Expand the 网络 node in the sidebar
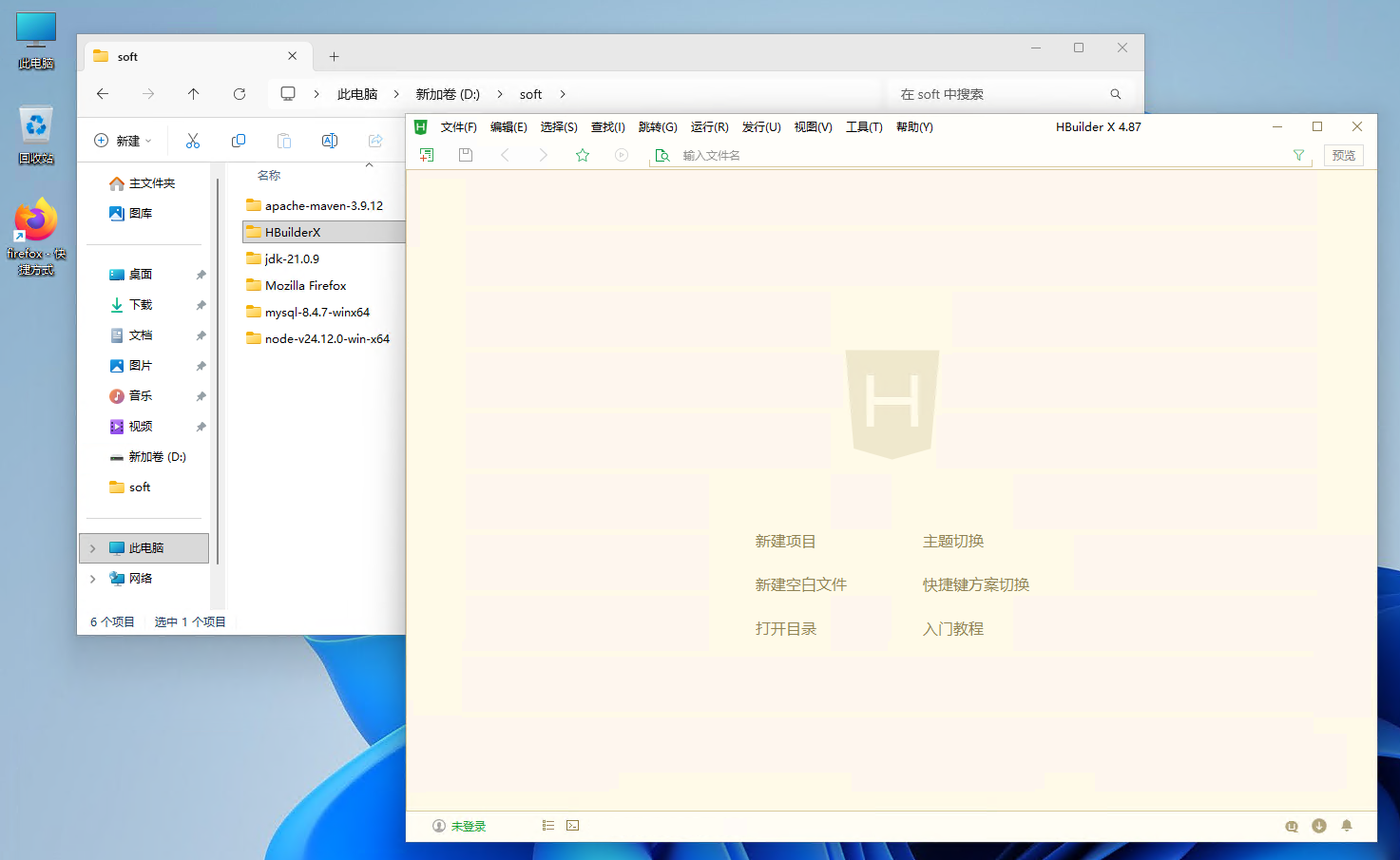Screen dimensions: 1400x860 pos(92,578)
